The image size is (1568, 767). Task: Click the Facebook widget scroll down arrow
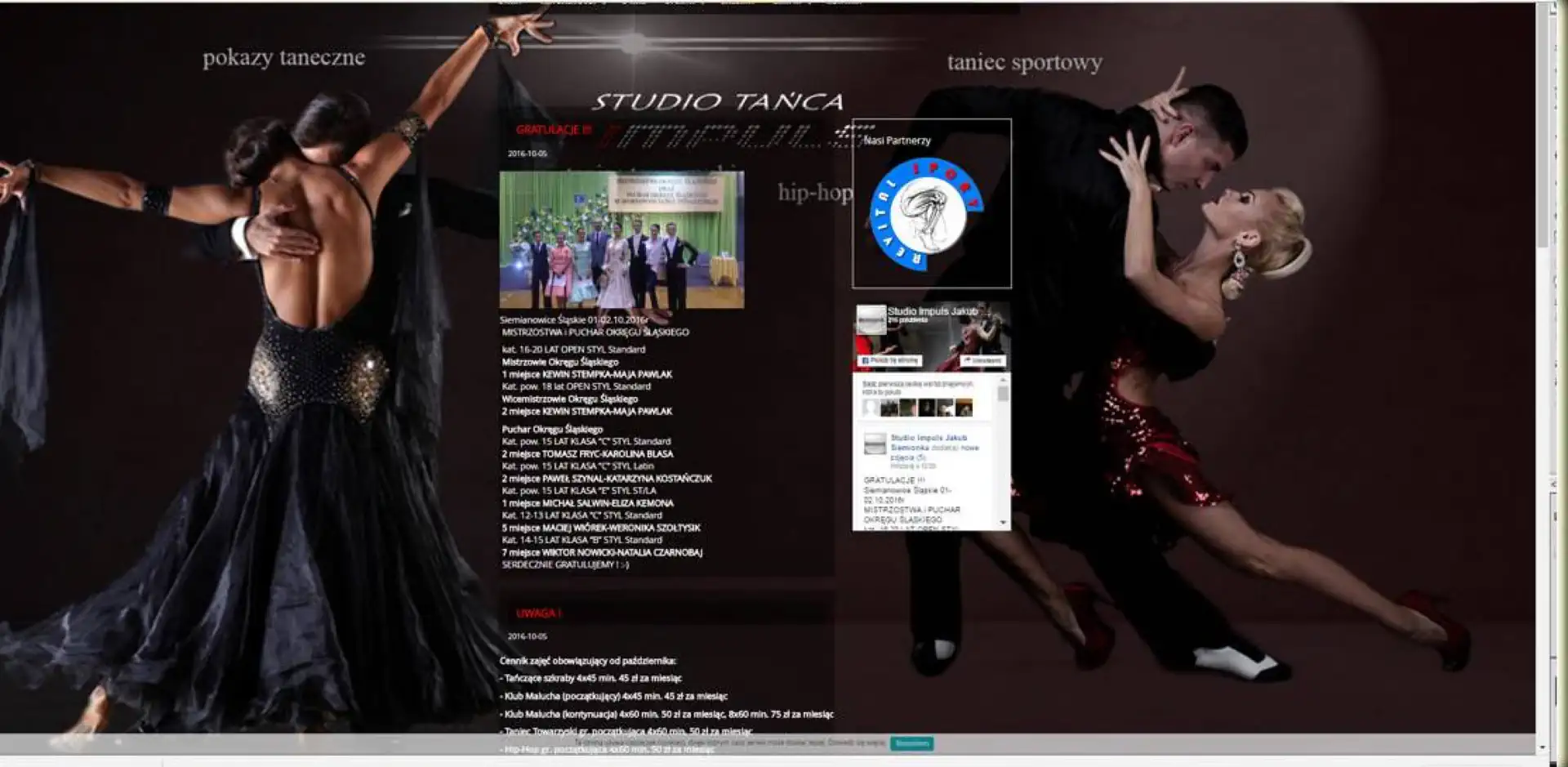[x=1003, y=522]
